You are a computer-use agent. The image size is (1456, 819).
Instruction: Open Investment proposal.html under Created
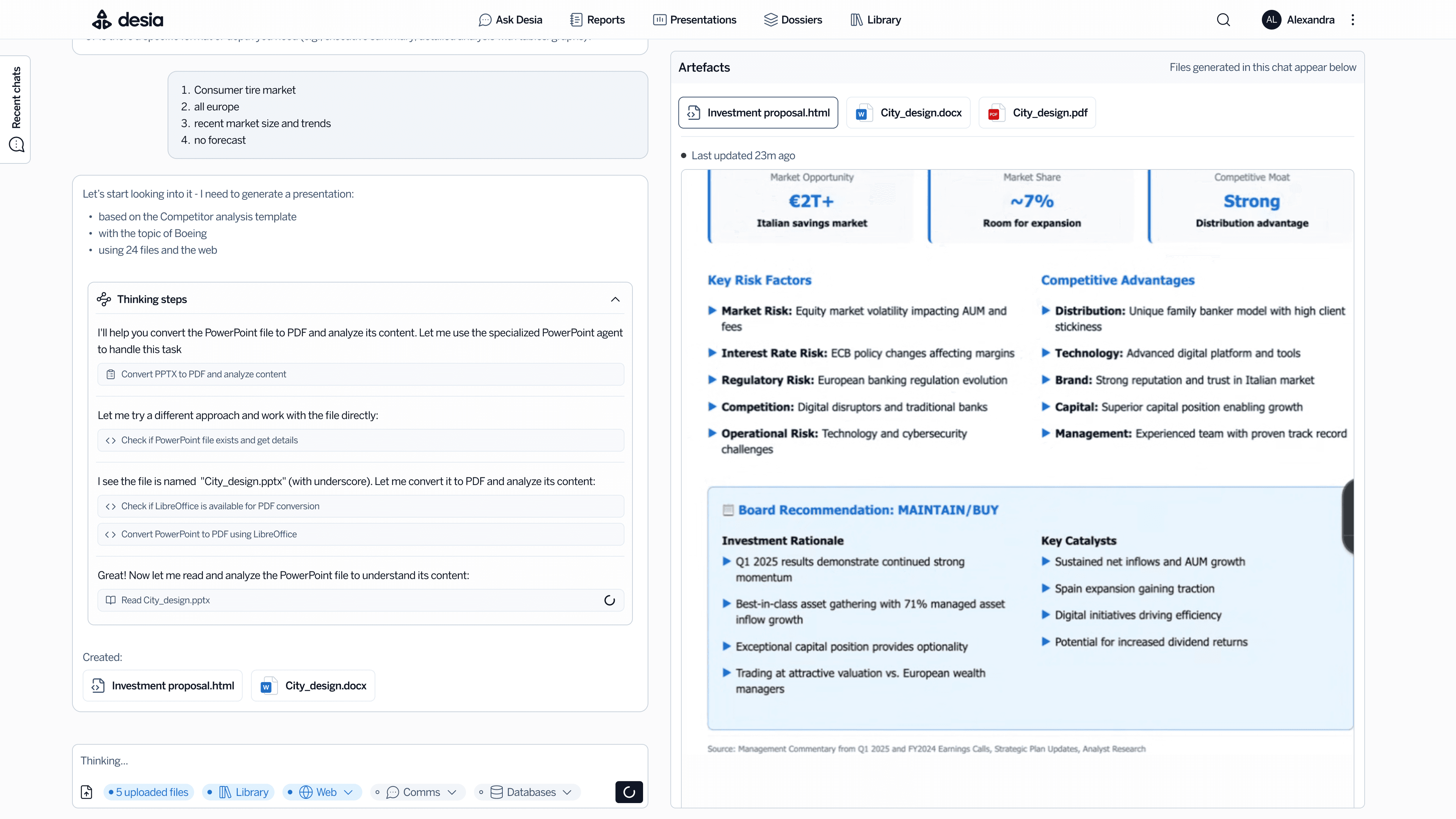[x=163, y=686]
